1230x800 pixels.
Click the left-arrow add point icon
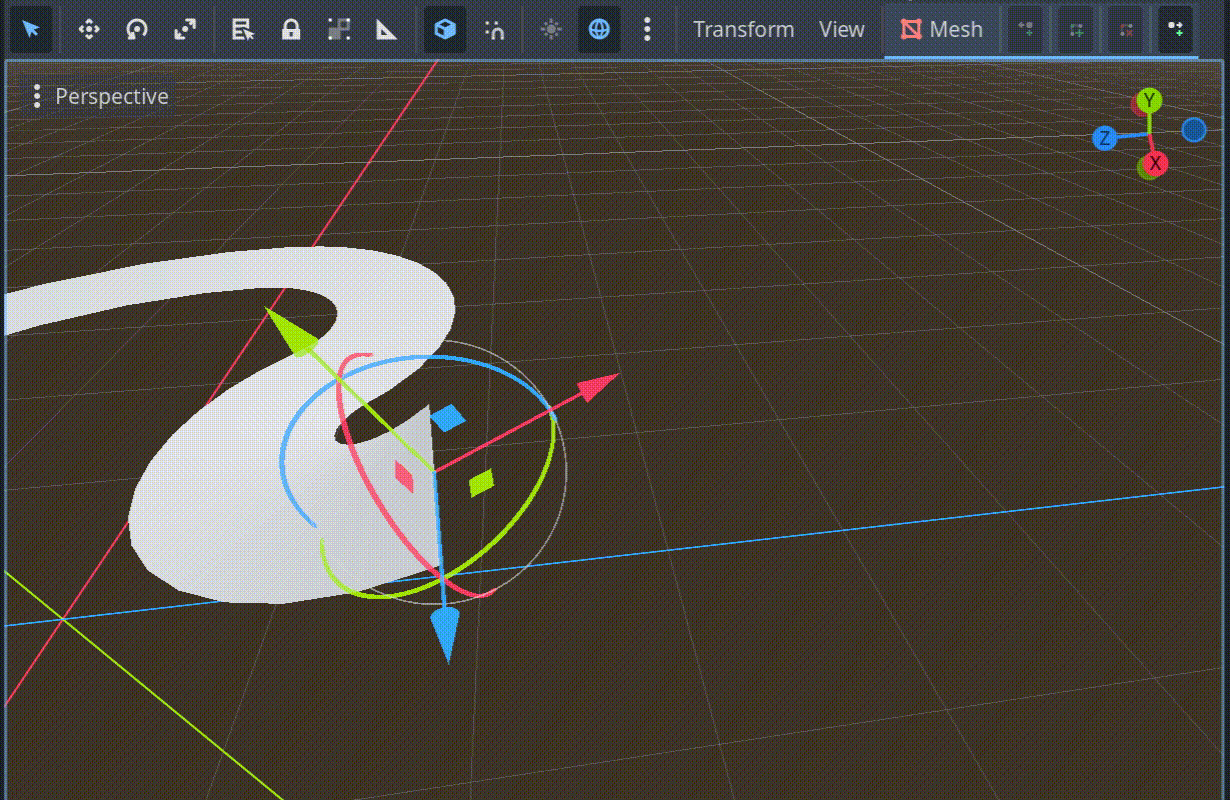click(x=1025, y=29)
